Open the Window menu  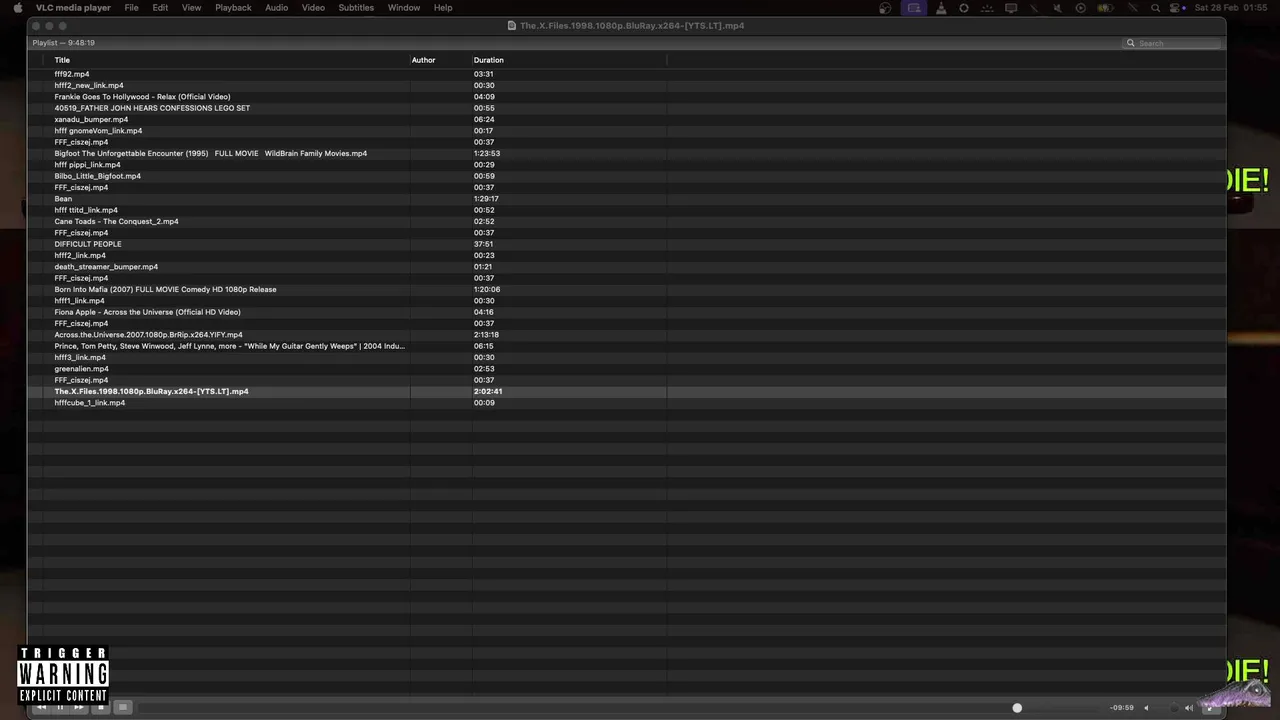(404, 7)
